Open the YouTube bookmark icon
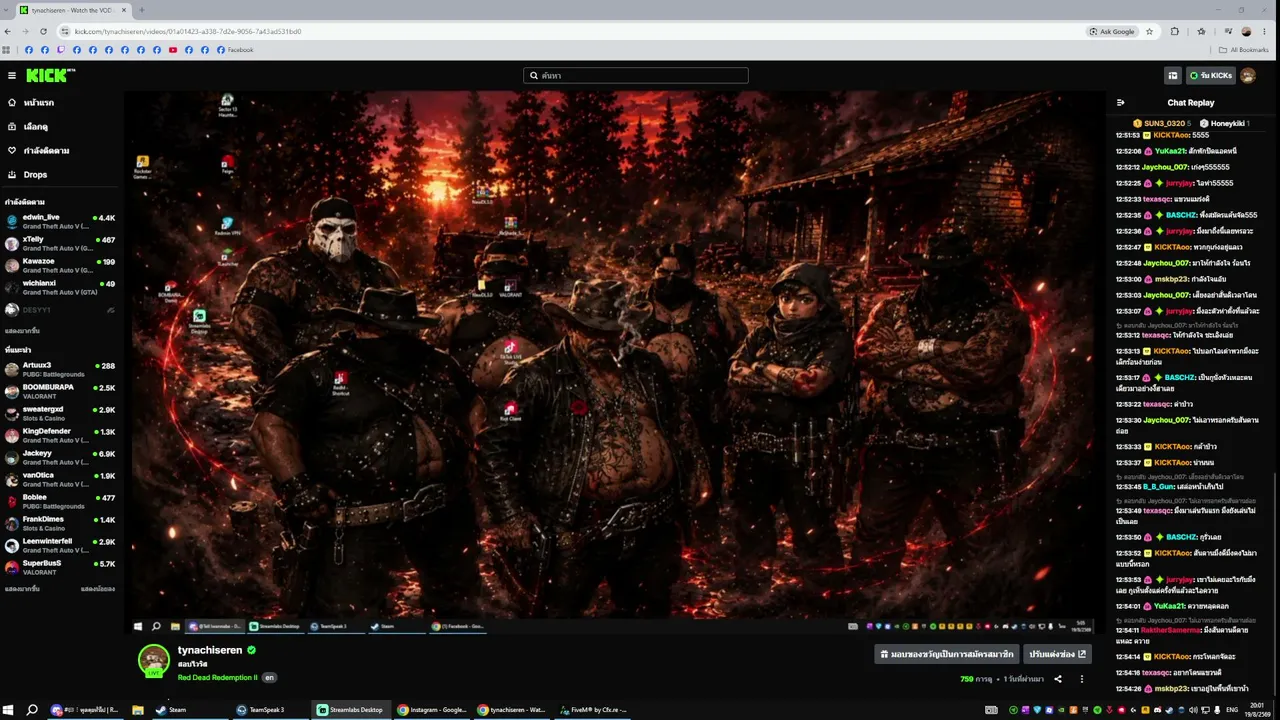Viewport: 1280px width, 720px height. click(173, 50)
